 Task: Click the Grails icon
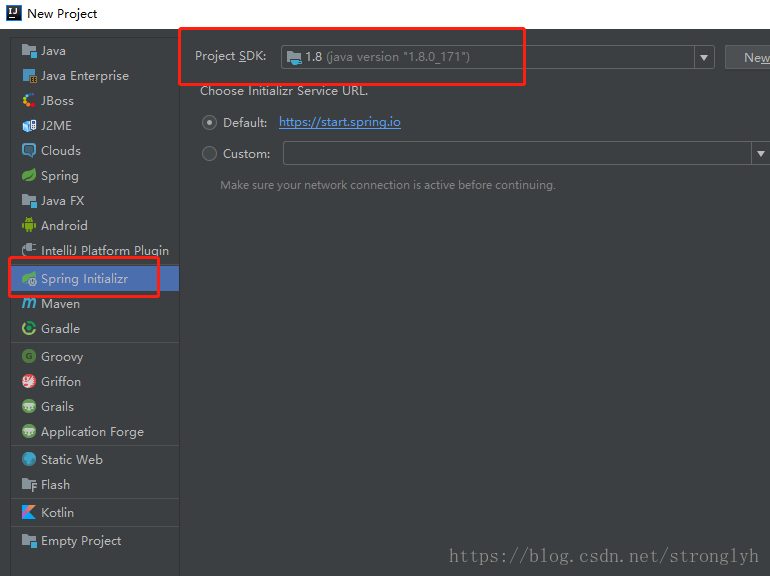[x=29, y=406]
